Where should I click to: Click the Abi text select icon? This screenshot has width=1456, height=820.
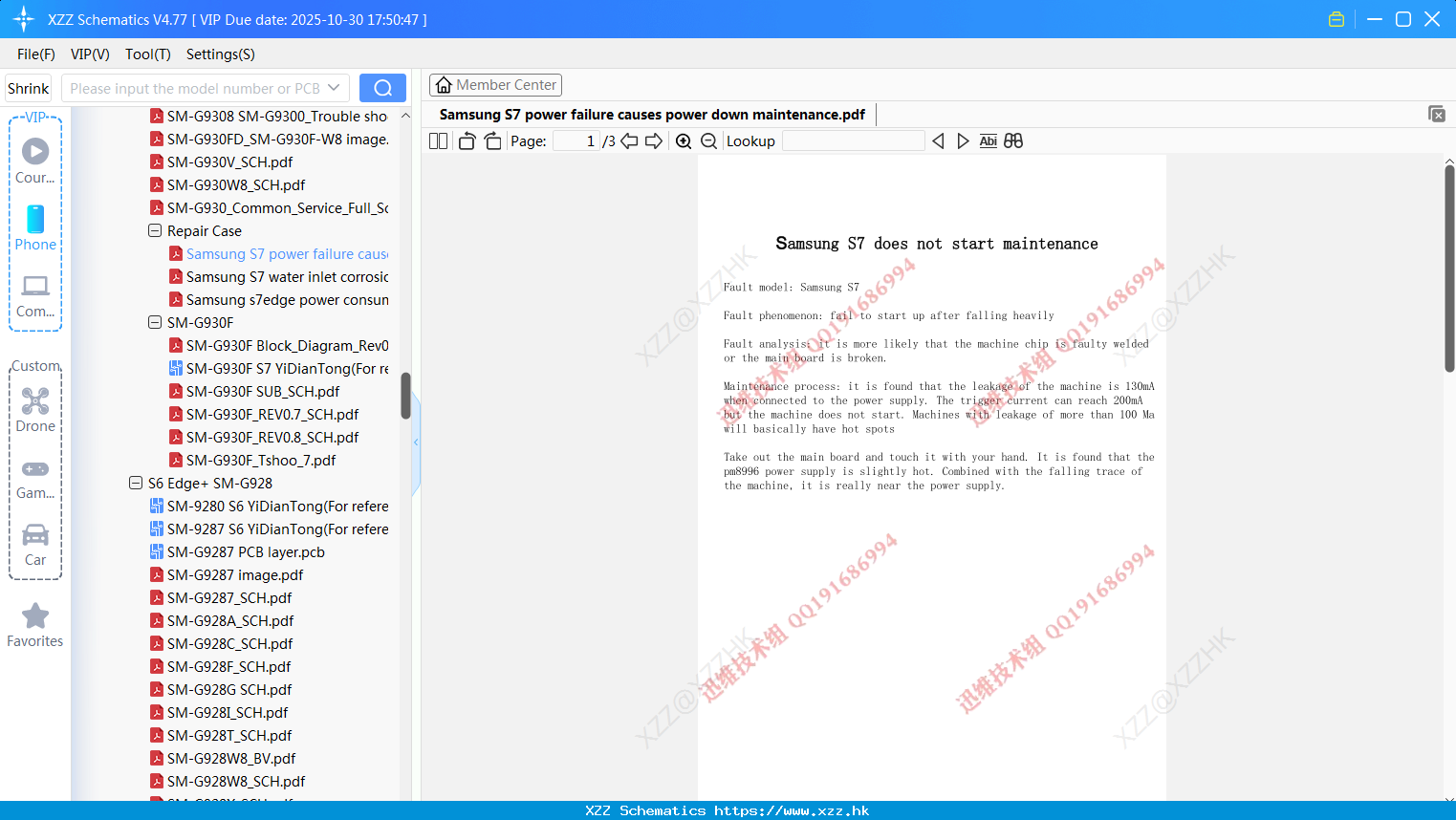(x=988, y=140)
